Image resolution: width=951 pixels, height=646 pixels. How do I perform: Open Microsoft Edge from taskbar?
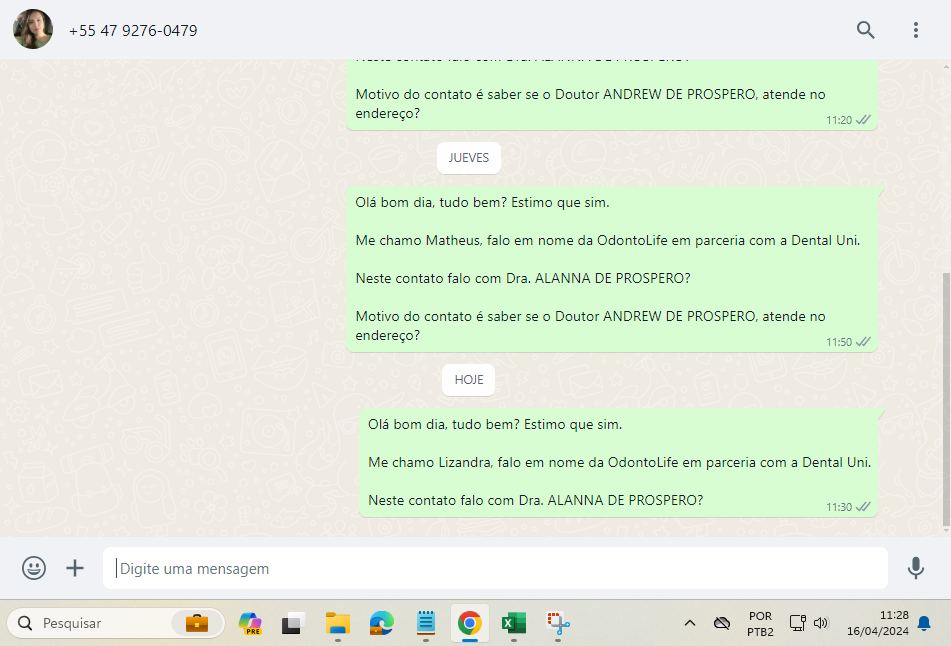381,623
